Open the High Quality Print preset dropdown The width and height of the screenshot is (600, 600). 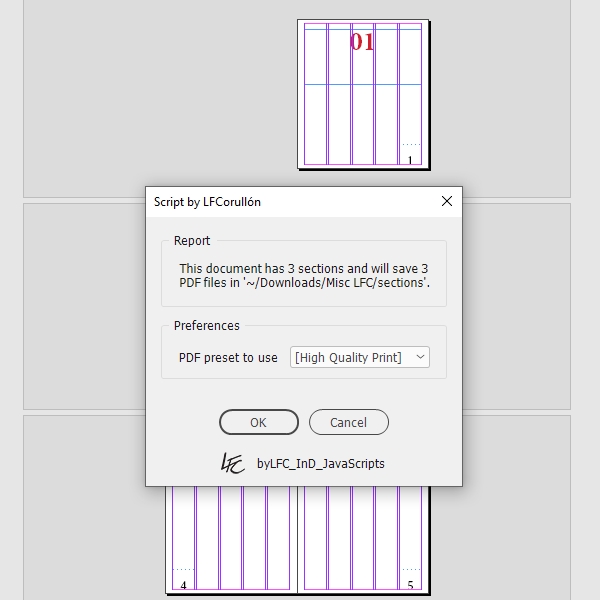click(x=360, y=357)
